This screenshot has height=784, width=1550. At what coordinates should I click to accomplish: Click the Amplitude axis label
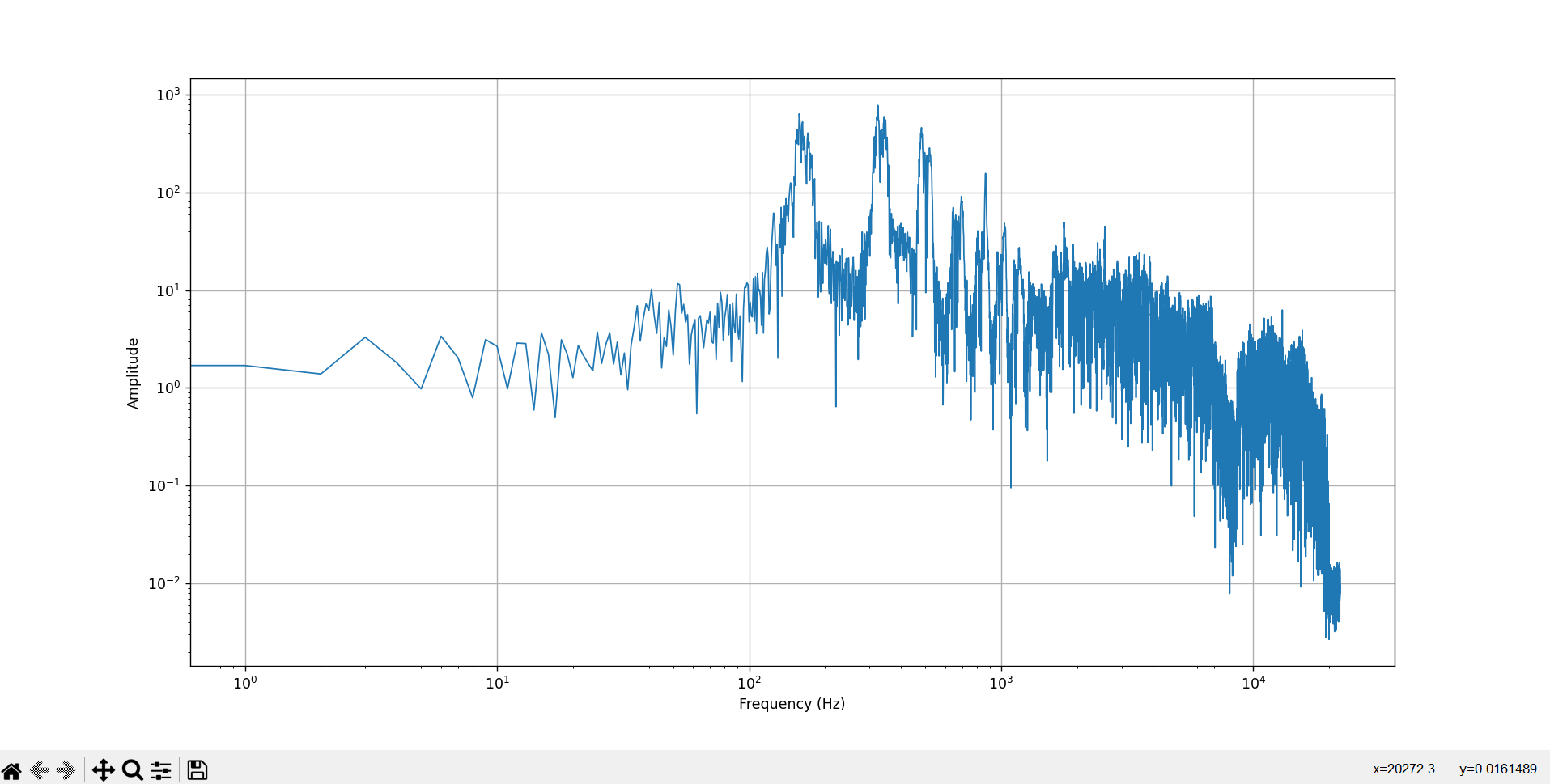point(133,373)
